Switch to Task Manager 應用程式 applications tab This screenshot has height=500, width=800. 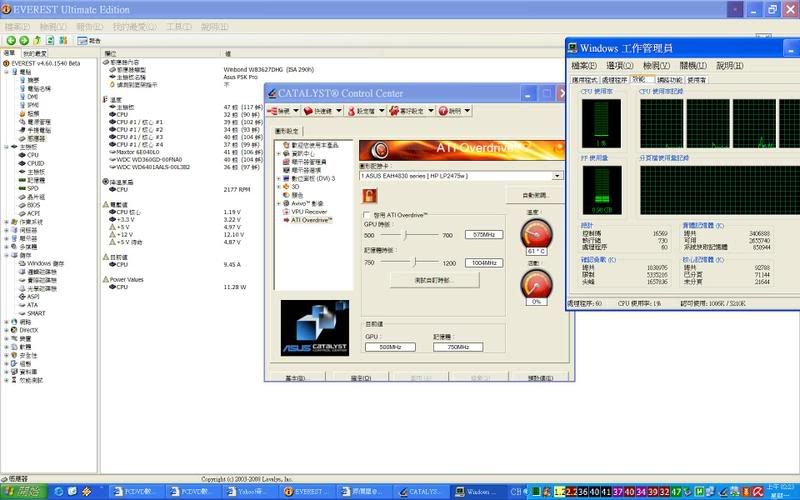[584, 80]
